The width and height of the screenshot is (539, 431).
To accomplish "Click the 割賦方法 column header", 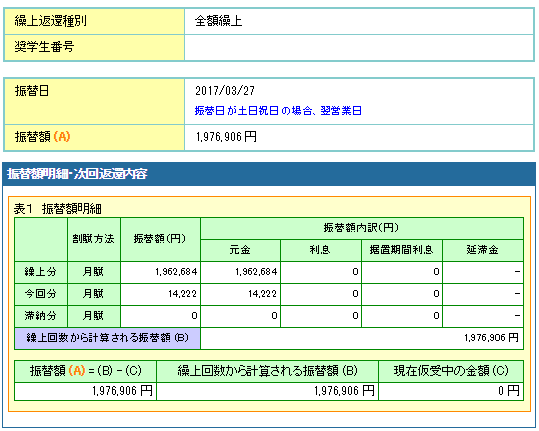I will (94, 239).
